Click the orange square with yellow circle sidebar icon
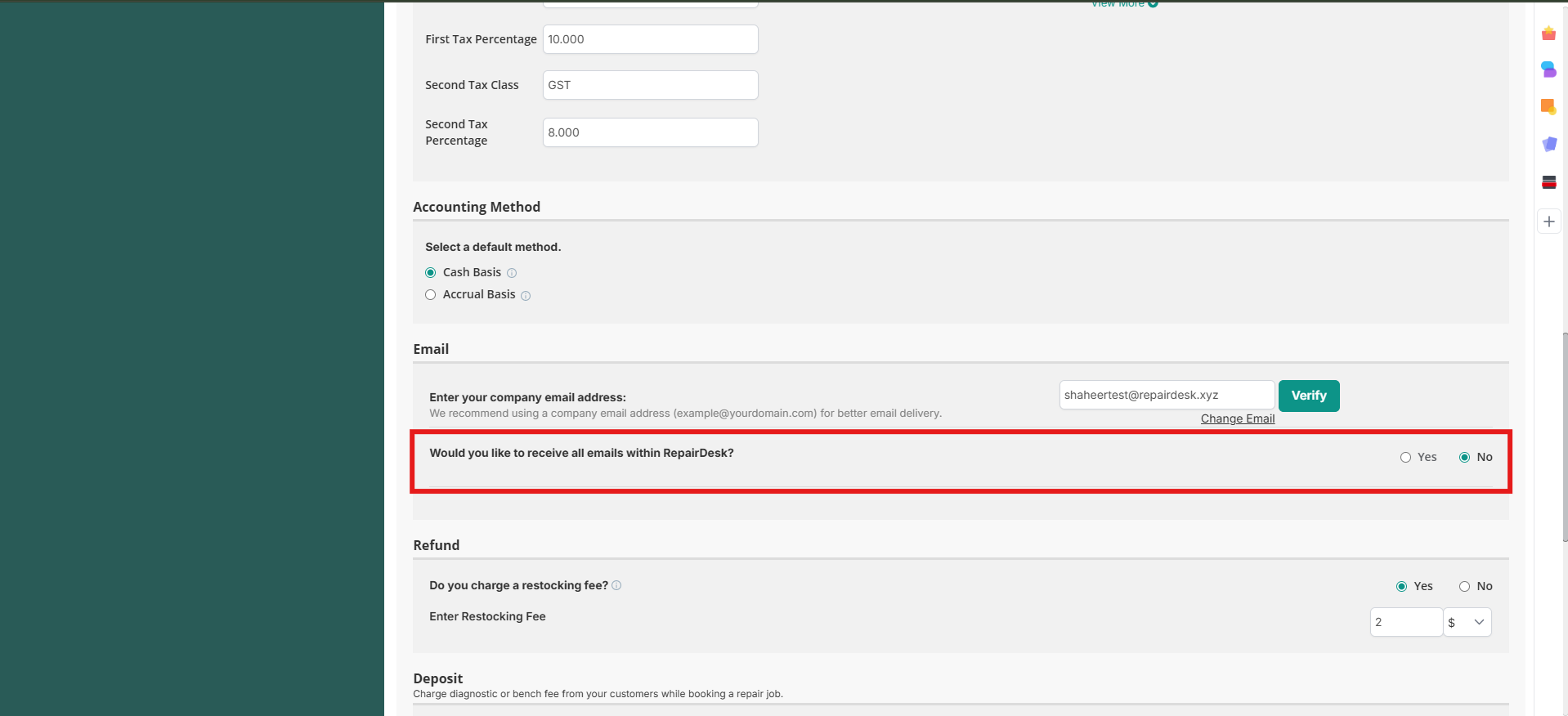The width and height of the screenshot is (1568, 716). pyautogui.click(x=1548, y=107)
